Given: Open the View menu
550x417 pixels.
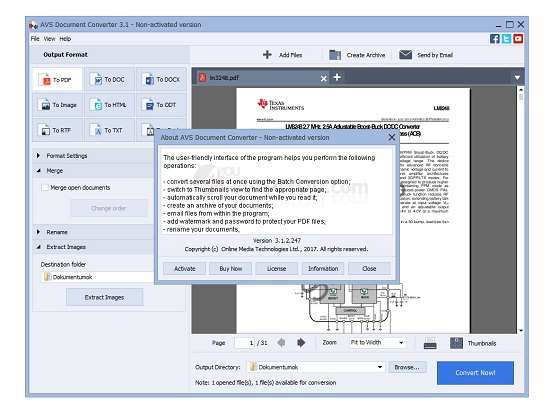Looking at the screenshot, I should pos(49,39).
